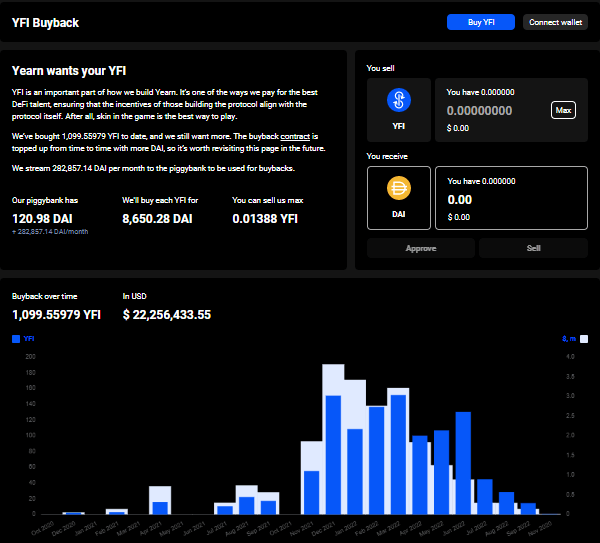Screen dimensions: 600x543
Task: Click the Sell button
Action: pyautogui.click(x=532, y=247)
